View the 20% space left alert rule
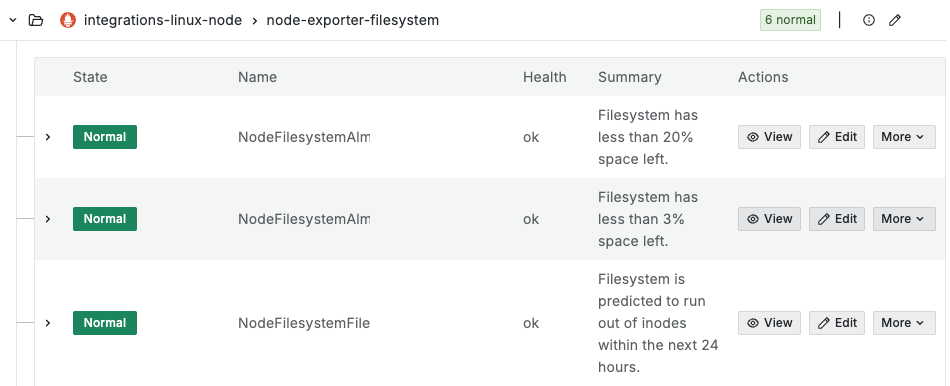 click(769, 137)
